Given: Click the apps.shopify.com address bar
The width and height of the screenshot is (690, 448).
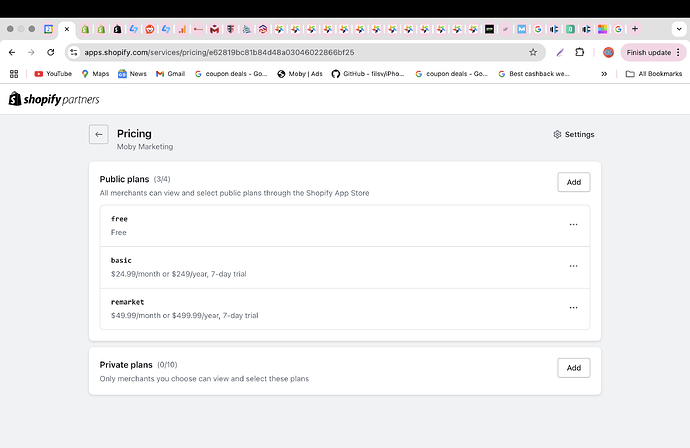Looking at the screenshot, I should [x=304, y=52].
